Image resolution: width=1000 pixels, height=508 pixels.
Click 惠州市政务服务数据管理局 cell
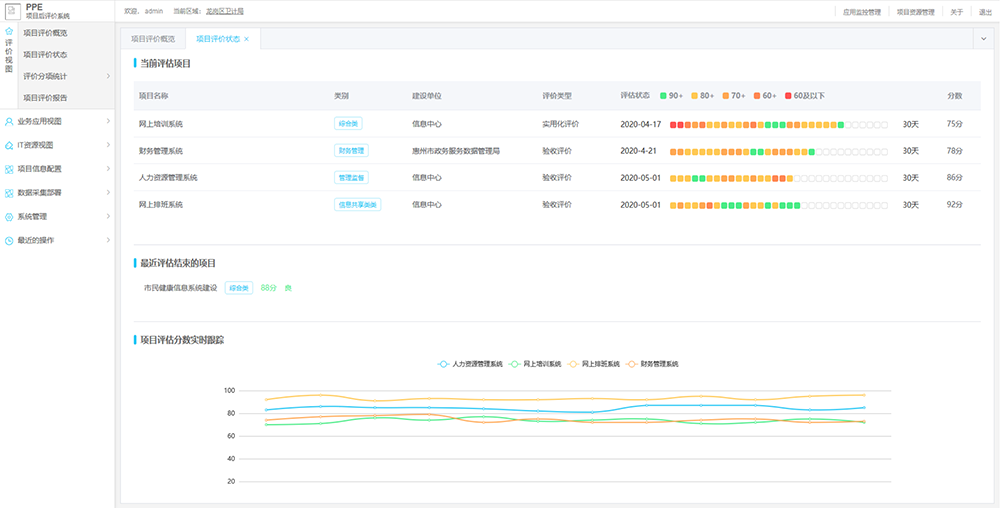click(x=455, y=151)
